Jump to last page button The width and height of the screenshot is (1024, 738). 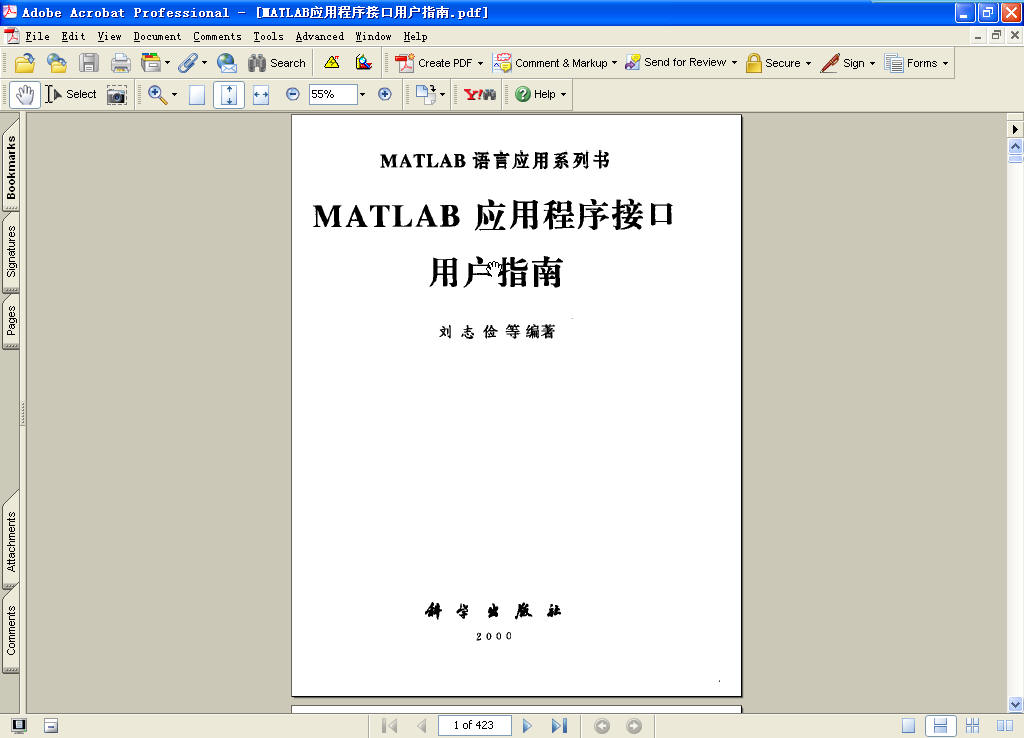pos(559,726)
